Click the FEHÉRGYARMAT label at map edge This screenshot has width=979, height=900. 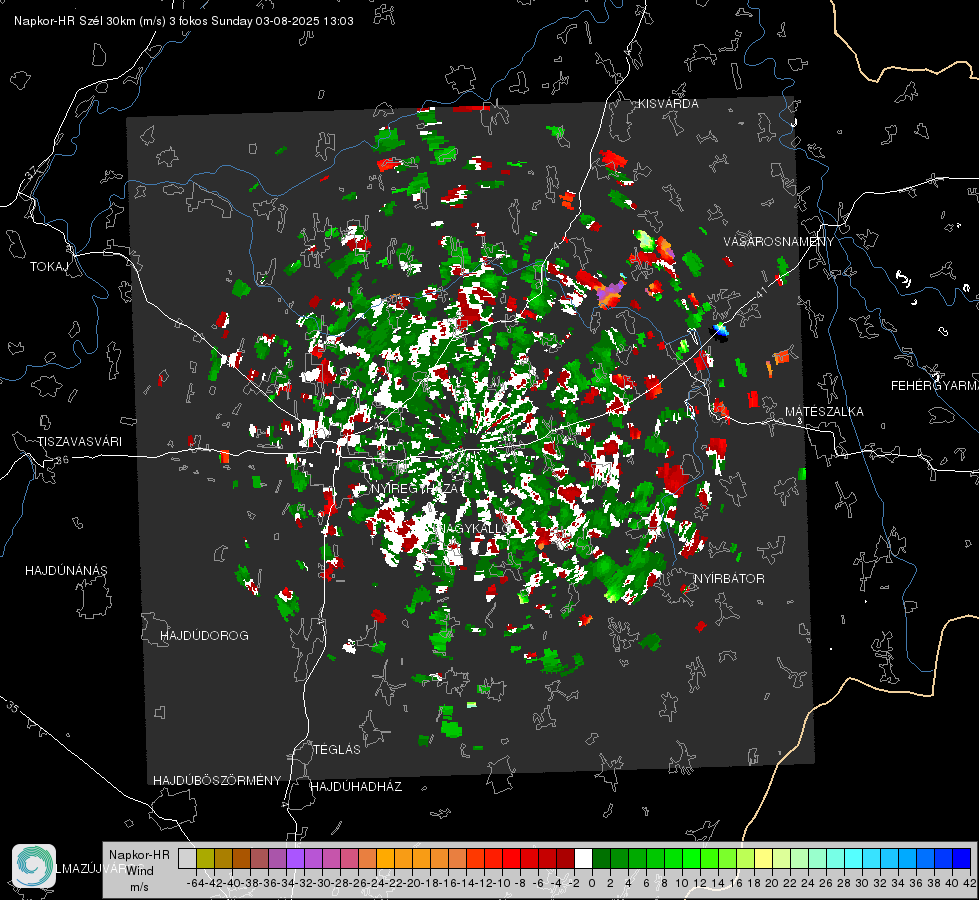(x=934, y=386)
